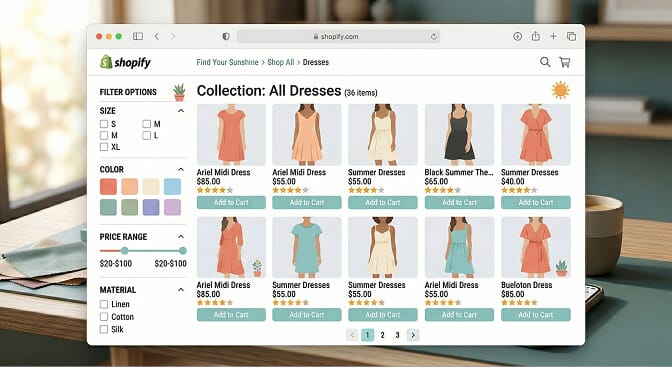Open the Bueloton Dress product title
Viewport: 672px width, 367px height.
click(527, 285)
